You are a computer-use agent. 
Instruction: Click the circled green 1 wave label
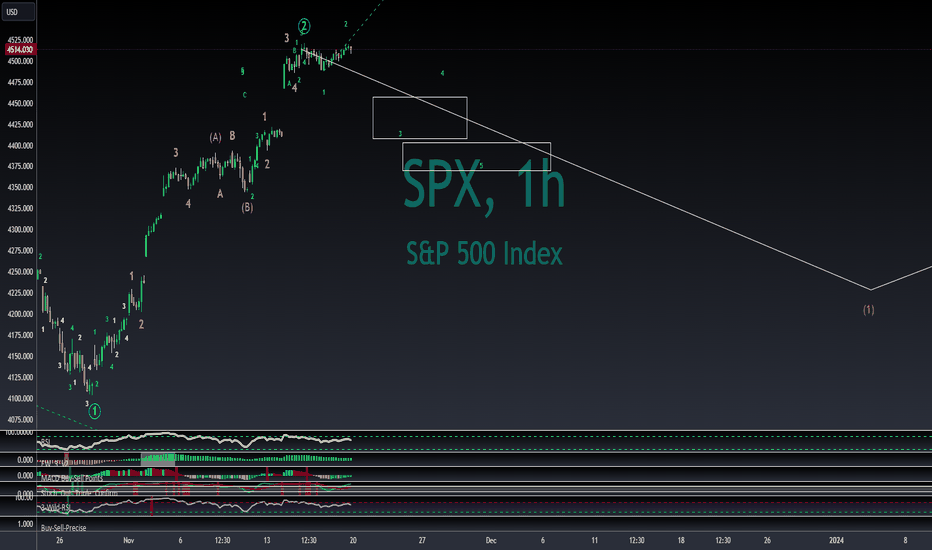[x=95, y=410]
